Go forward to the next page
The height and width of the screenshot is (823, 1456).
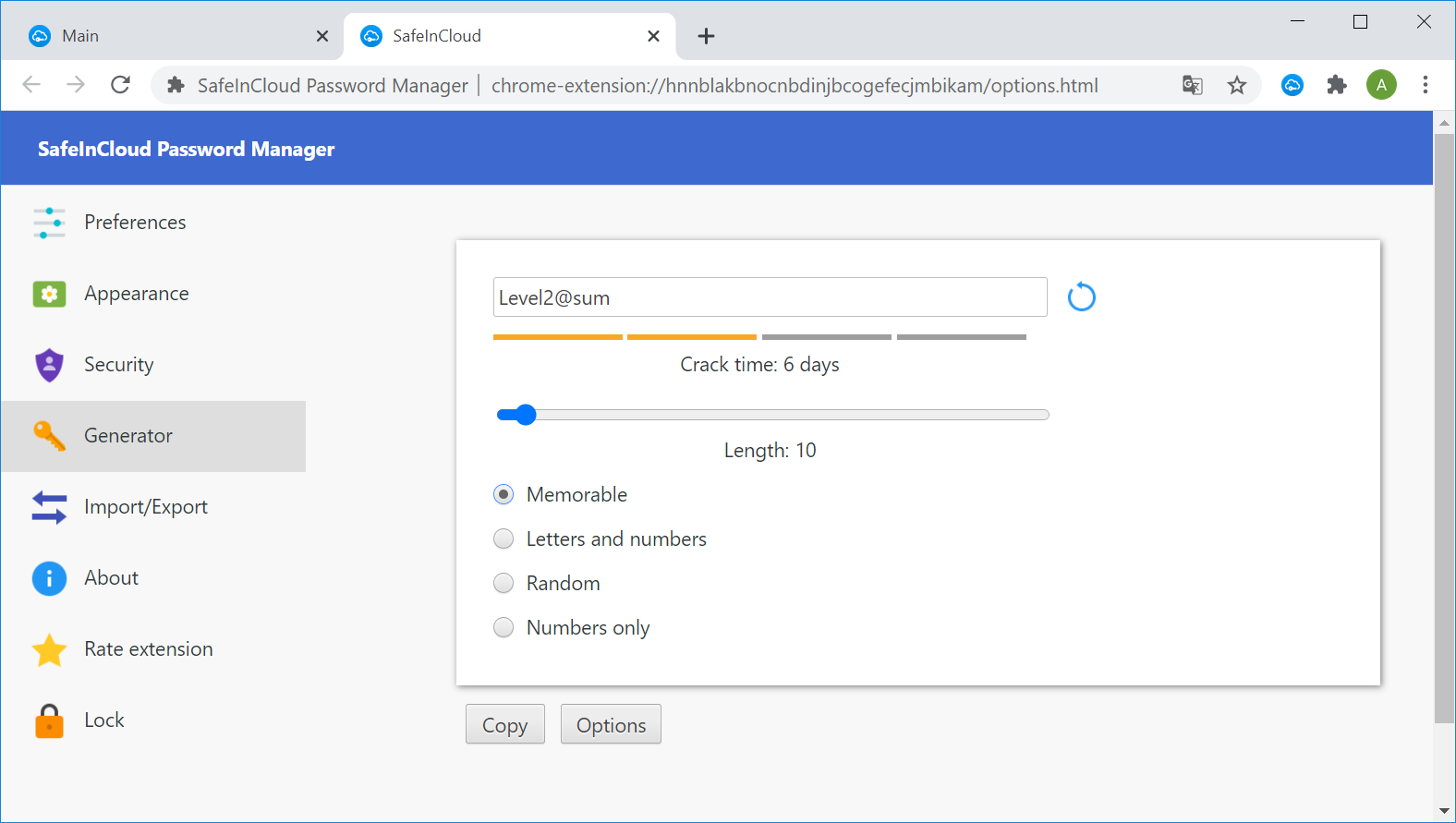click(76, 85)
